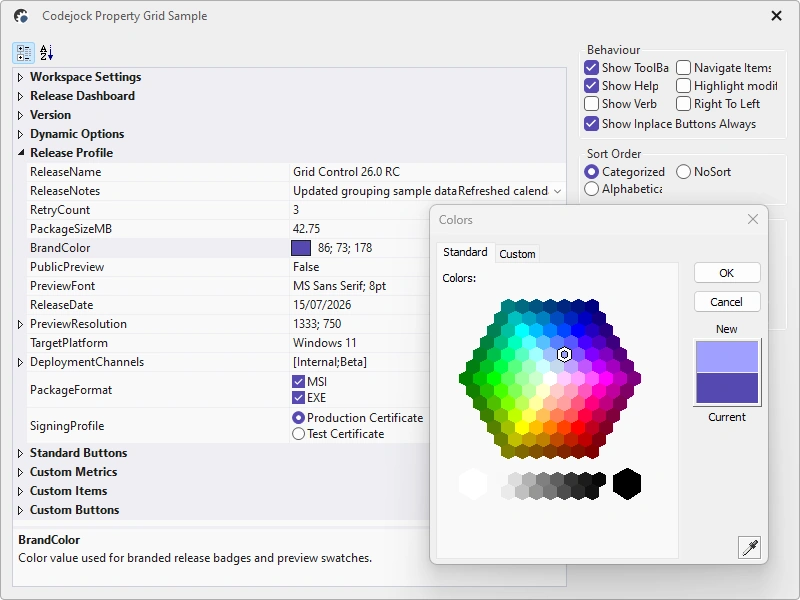Image resolution: width=800 pixels, height=600 pixels.
Task: Uncheck Show Inplace Buttons Always
Action: [591, 123]
